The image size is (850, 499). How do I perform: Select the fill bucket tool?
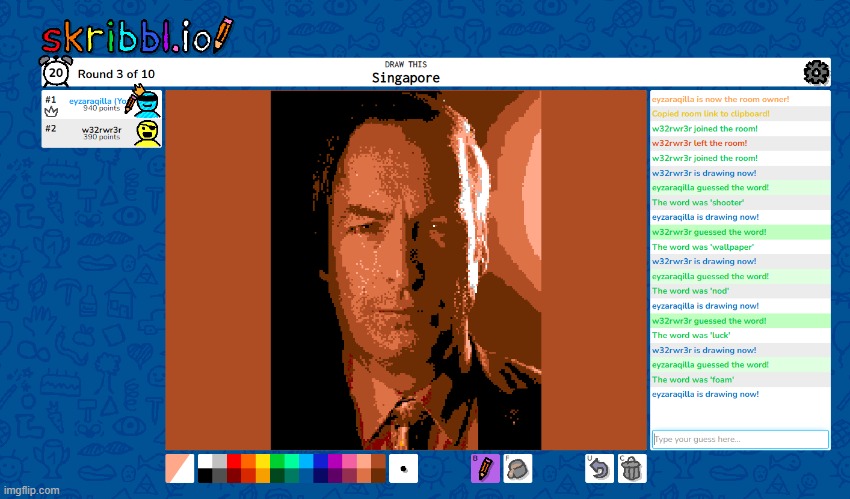[x=518, y=468]
